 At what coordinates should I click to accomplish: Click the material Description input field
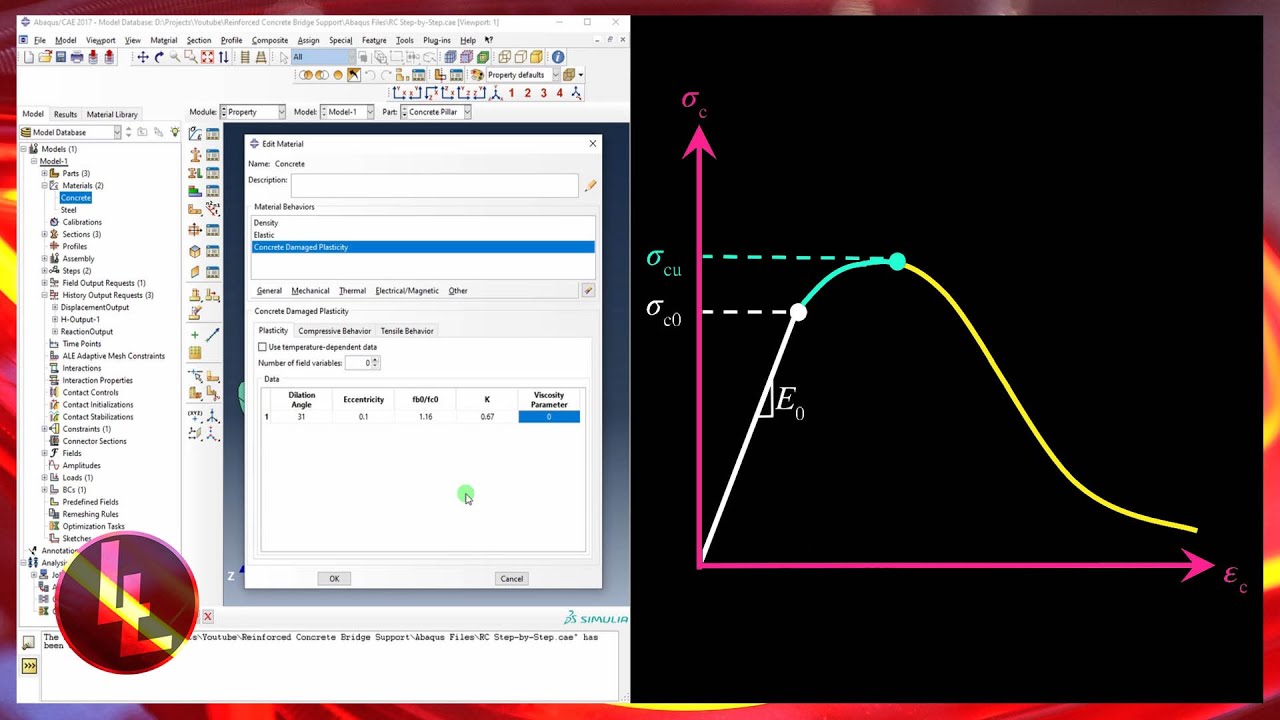pos(435,185)
